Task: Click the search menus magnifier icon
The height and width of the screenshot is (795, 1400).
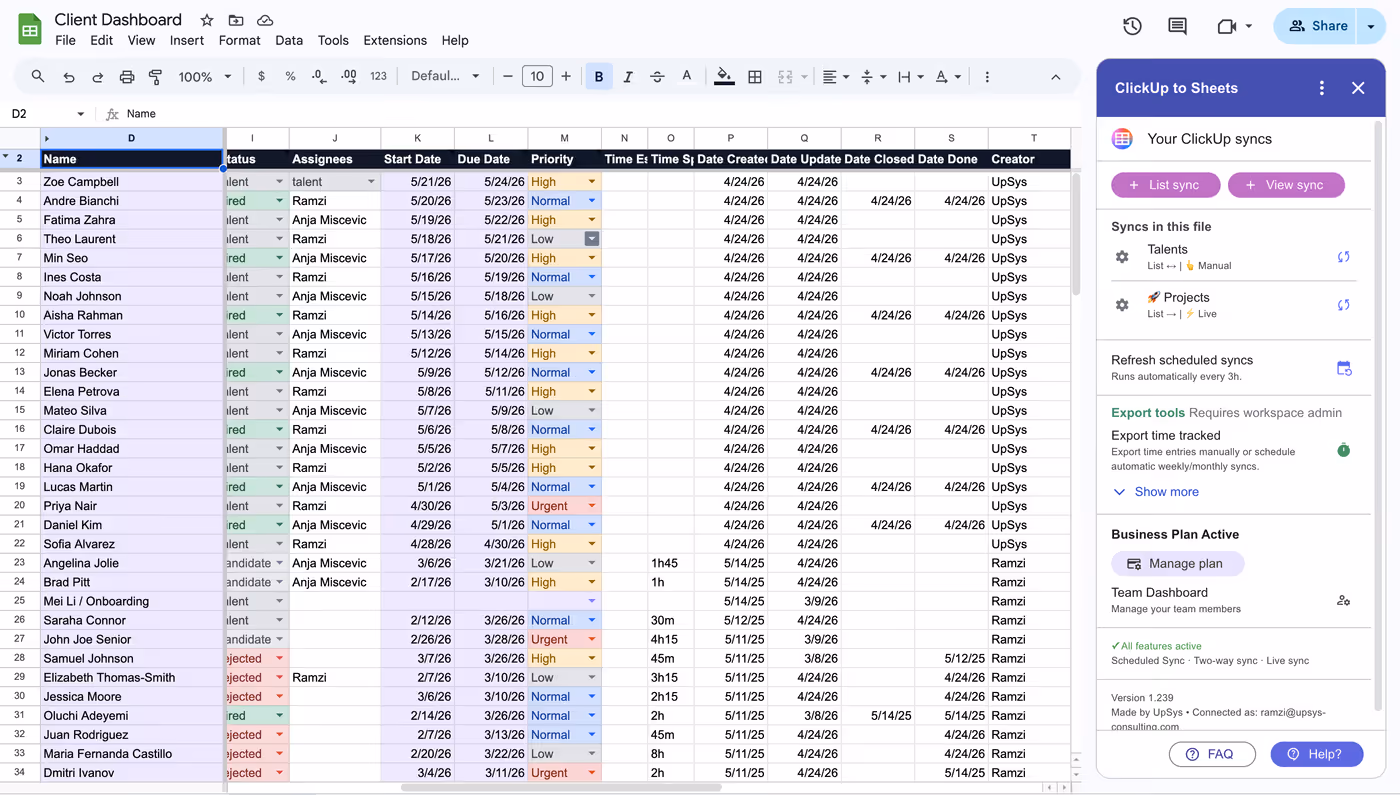Action: click(x=38, y=76)
